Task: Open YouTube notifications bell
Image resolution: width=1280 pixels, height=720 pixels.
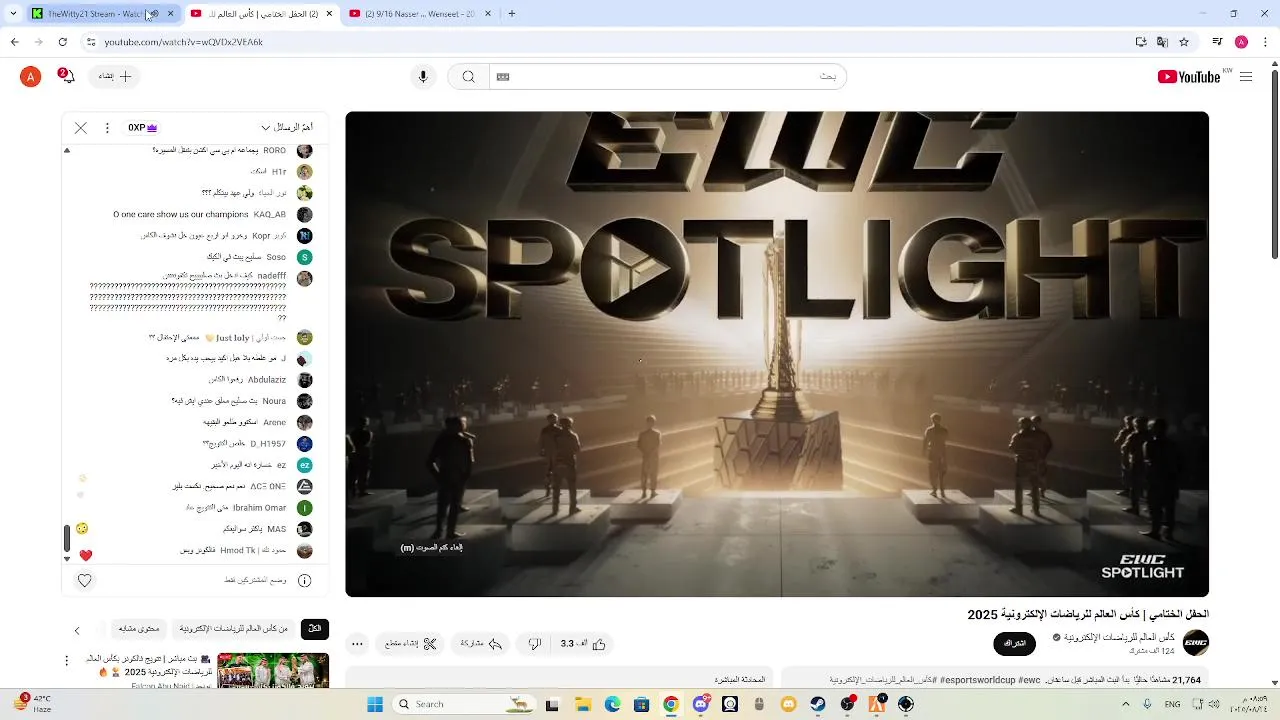Action: click(66, 76)
